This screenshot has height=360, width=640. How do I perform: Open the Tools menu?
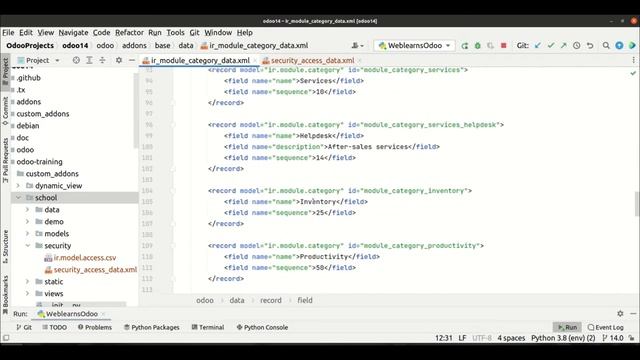pyautogui.click(x=175, y=33)
